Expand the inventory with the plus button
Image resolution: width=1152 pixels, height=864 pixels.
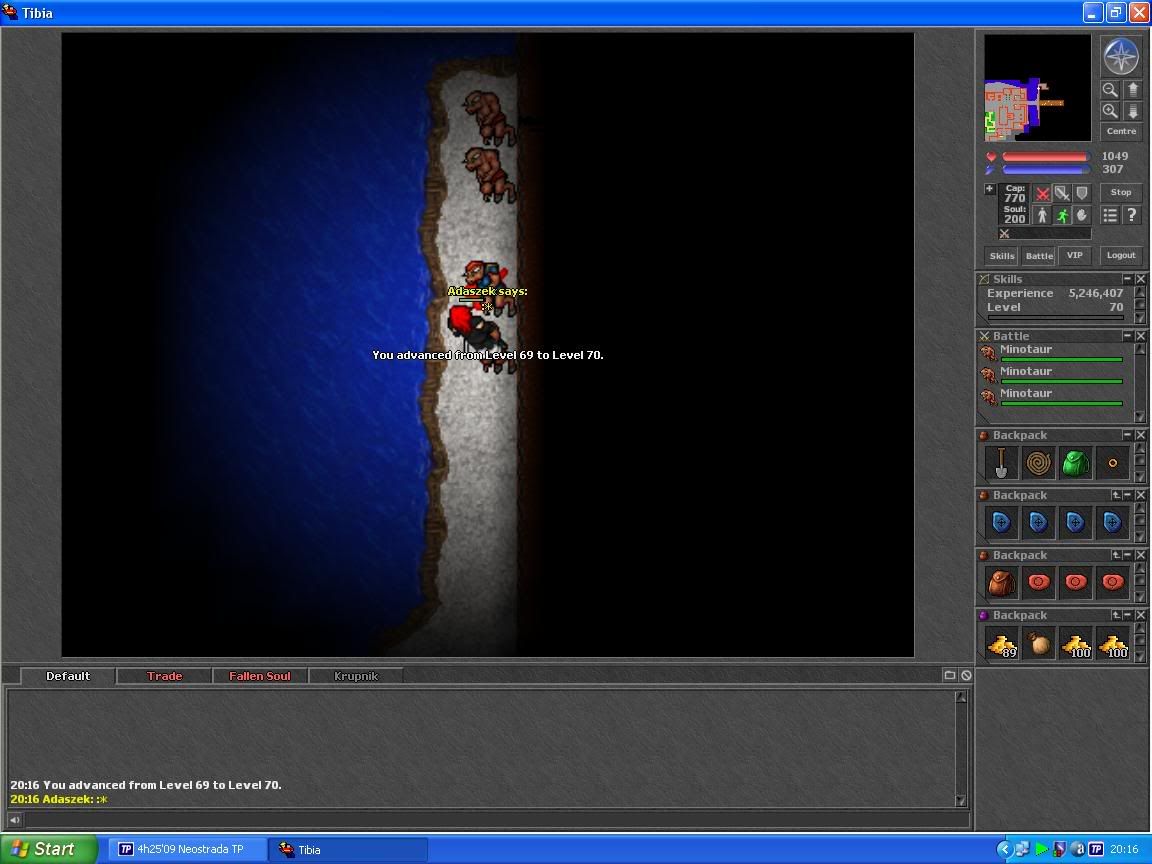point(990,189)
